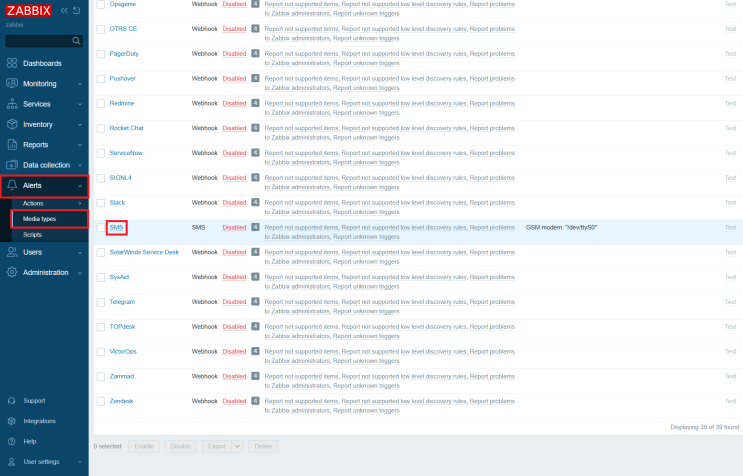Click action count badge in Zendesk row
This screenshot has height=476, width=743.
[x=255, y=401]
